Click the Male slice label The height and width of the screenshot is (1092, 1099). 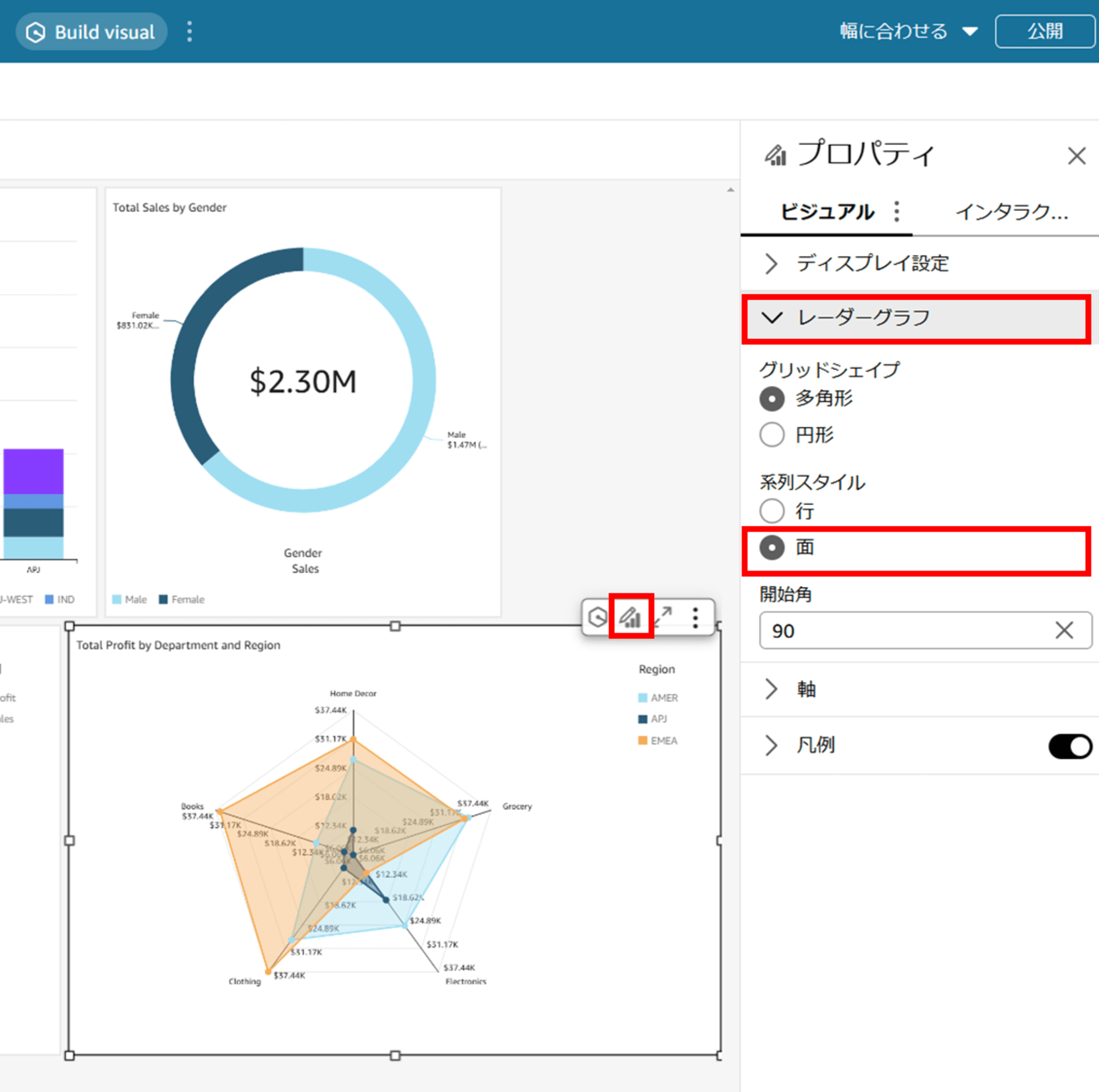pos(467,439)
